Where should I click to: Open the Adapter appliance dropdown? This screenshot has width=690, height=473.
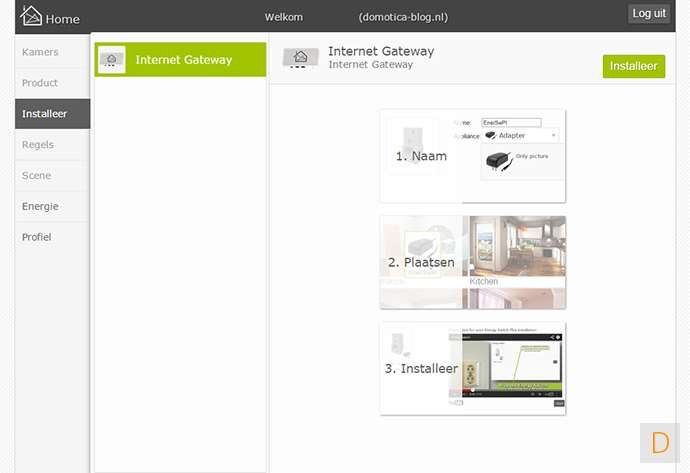521,136
